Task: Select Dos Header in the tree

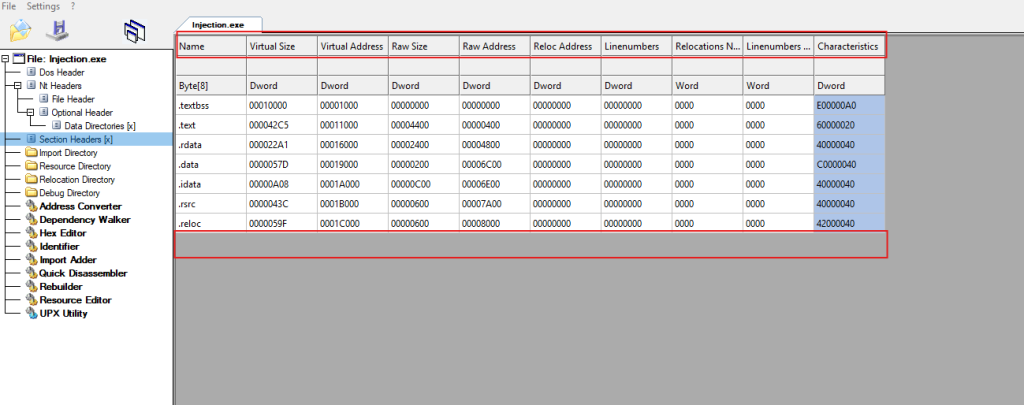Action: click(61, 72)
